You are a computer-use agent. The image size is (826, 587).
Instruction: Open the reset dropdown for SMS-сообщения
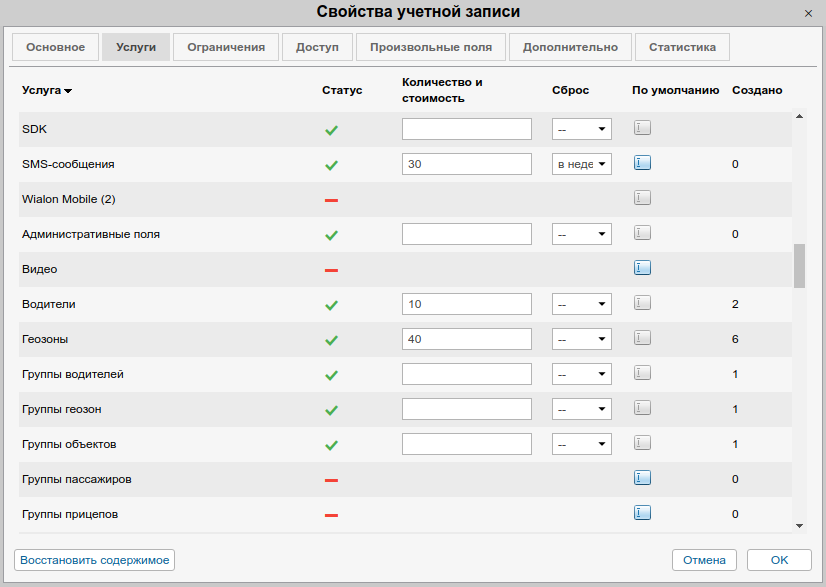pyautogui.click(x=582, y=164)
